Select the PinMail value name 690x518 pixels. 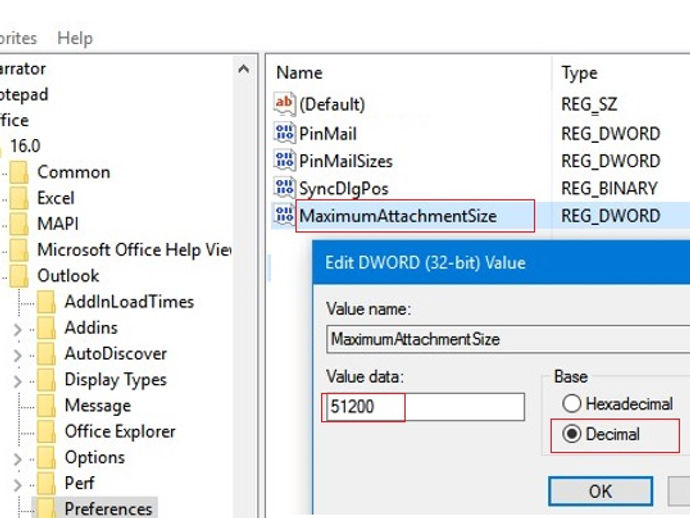click(x=328, y=134)
